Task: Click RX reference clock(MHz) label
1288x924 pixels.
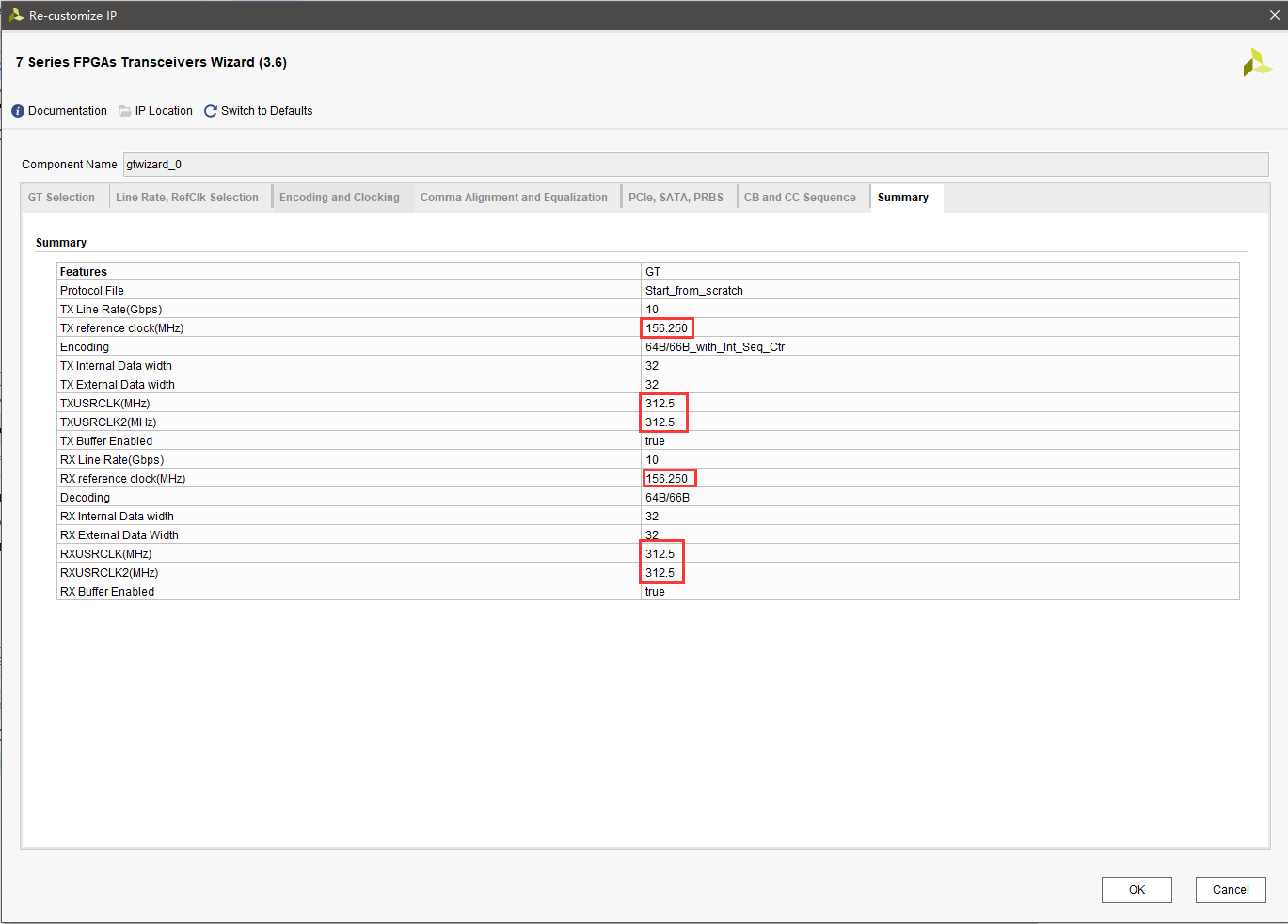Action: (123, 479)
